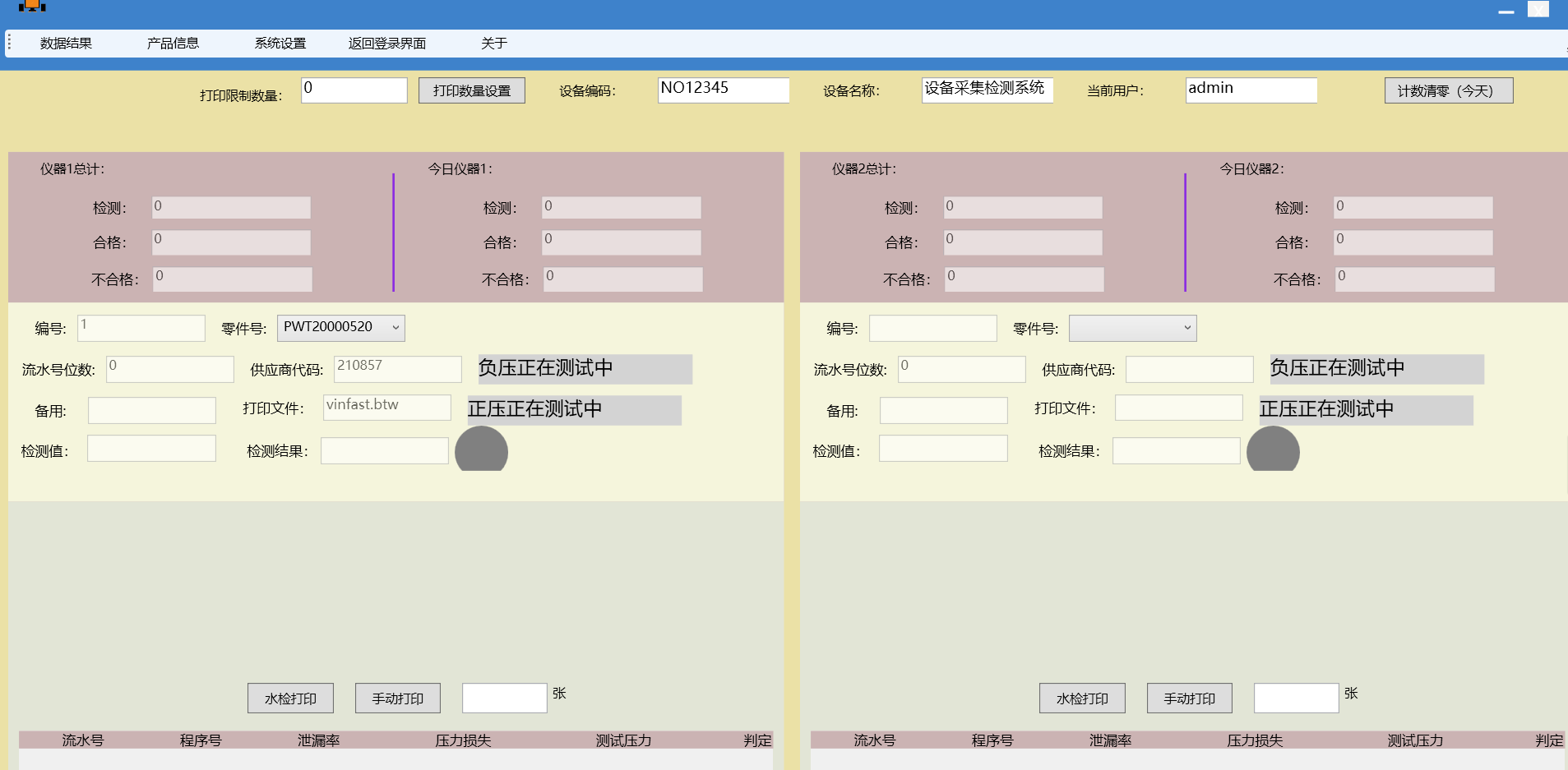Image resolution: width=1568 pixels, height=770 pixels.
Task: Open the 数据结果 menu
Action: pyautogui.click(x=66, y=44)
